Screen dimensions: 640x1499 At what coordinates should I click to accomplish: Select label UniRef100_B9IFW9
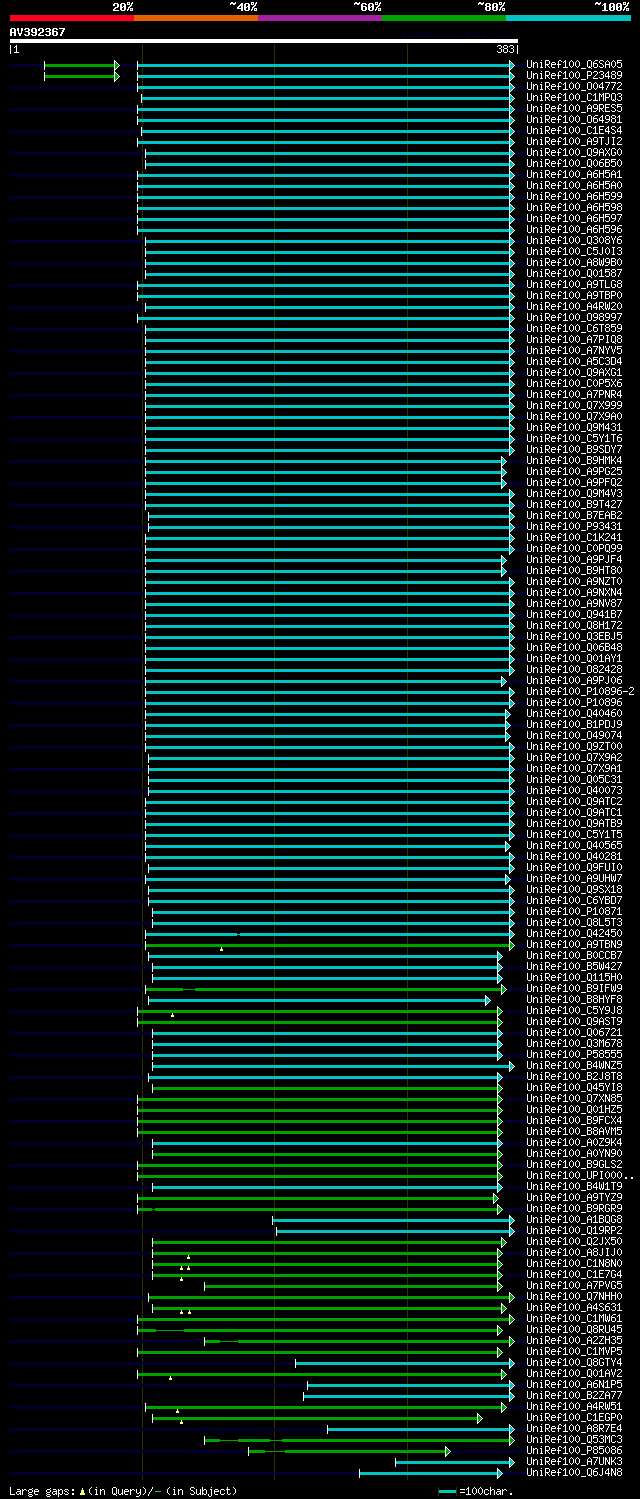click(x=574, y=989)
